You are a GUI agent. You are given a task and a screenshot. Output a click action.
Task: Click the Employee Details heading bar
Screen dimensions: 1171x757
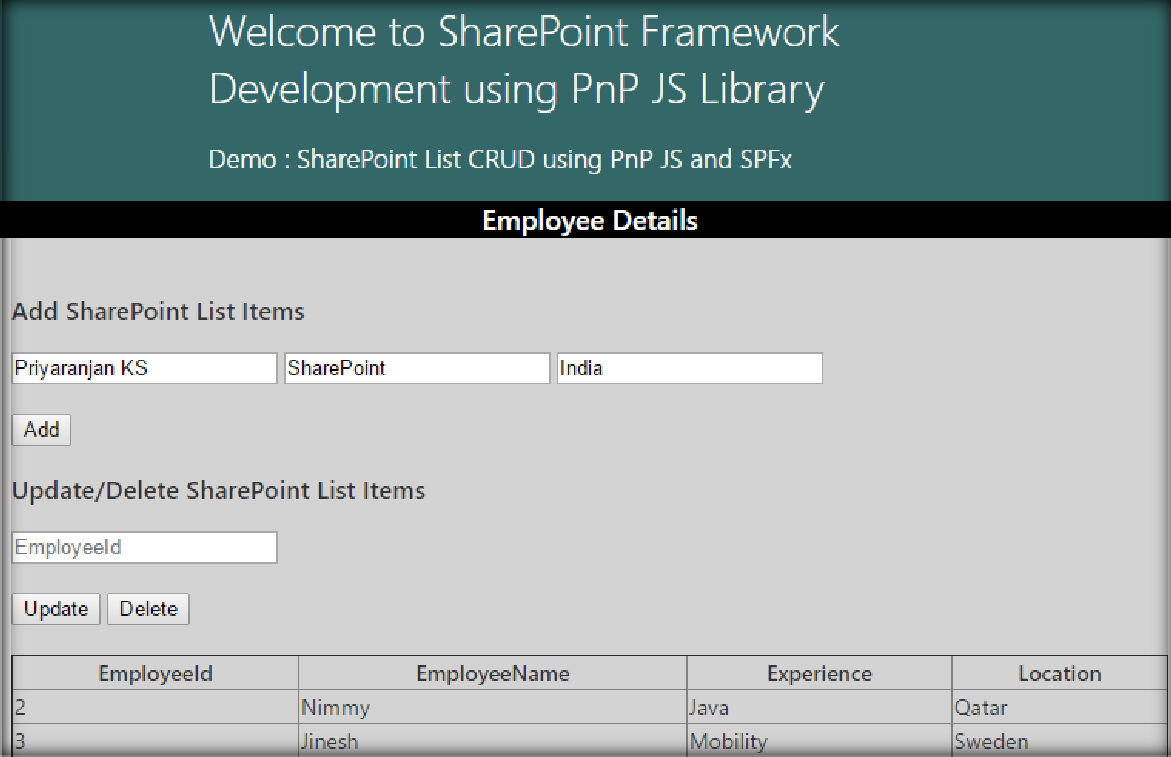(x=586, y=220)
